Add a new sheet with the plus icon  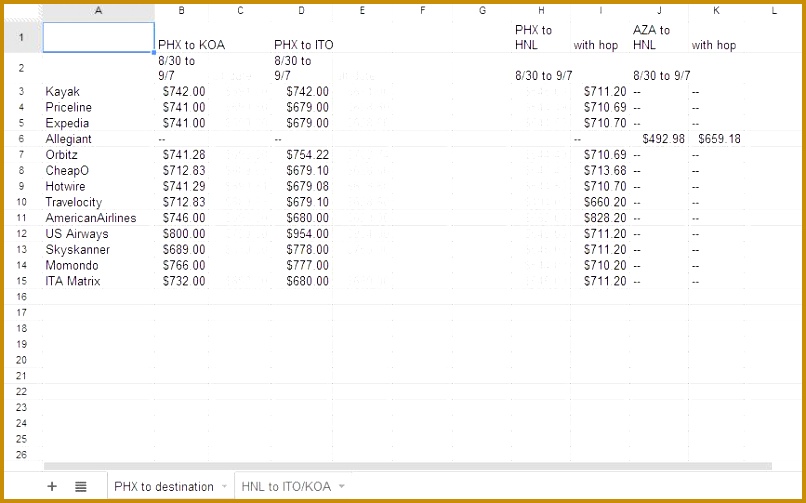[52, 486]
